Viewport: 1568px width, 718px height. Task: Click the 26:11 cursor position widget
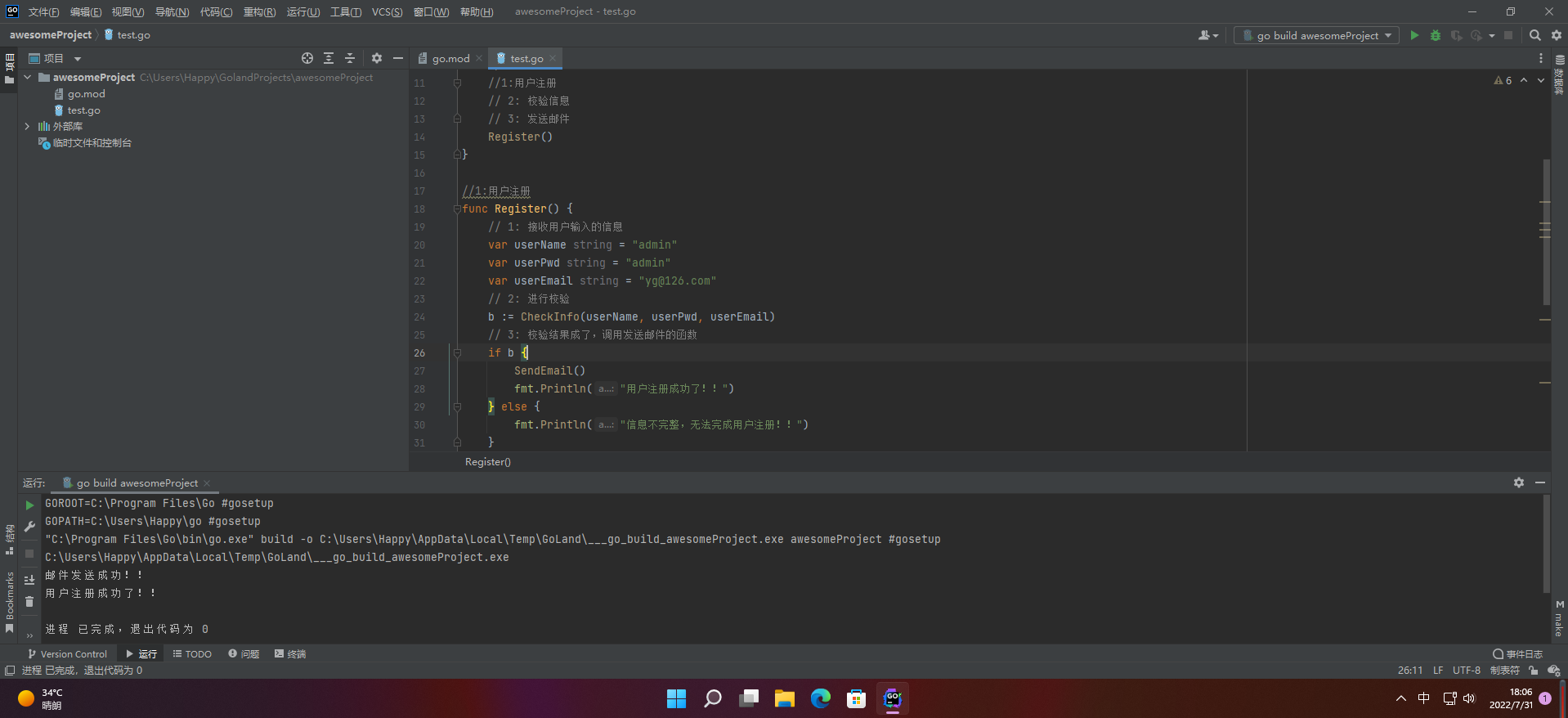click(1409, 670)
